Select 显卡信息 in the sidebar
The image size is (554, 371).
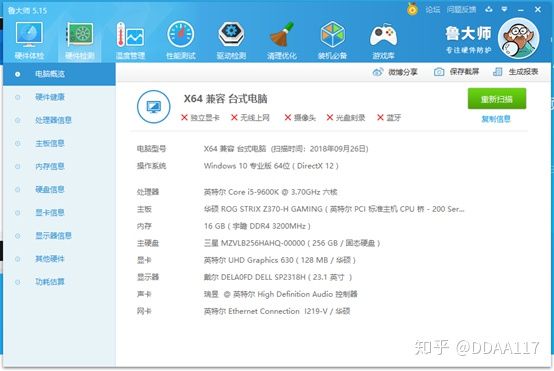59,213
